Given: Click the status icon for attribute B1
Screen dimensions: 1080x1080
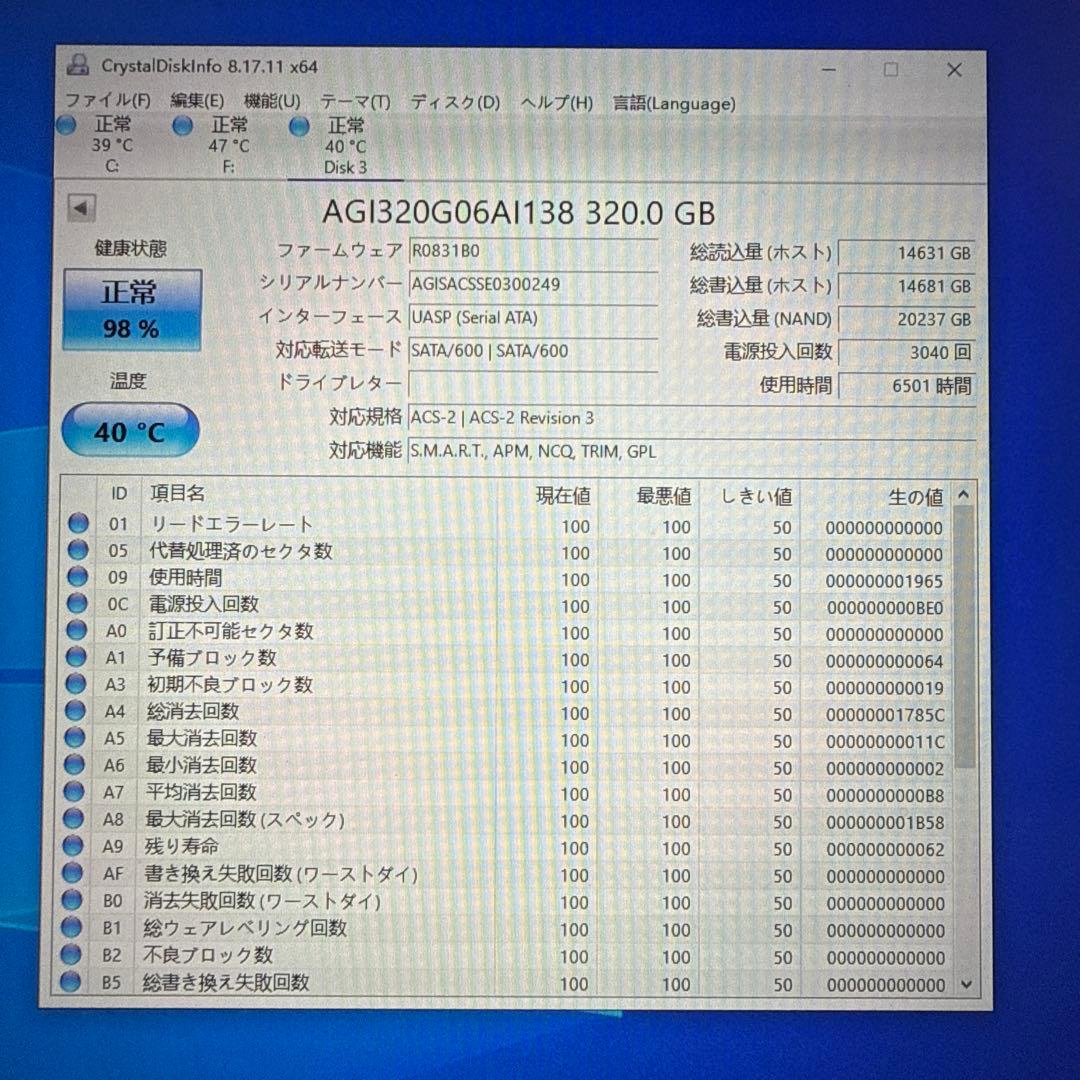Looking at the screenshot, I should (71, 927).
